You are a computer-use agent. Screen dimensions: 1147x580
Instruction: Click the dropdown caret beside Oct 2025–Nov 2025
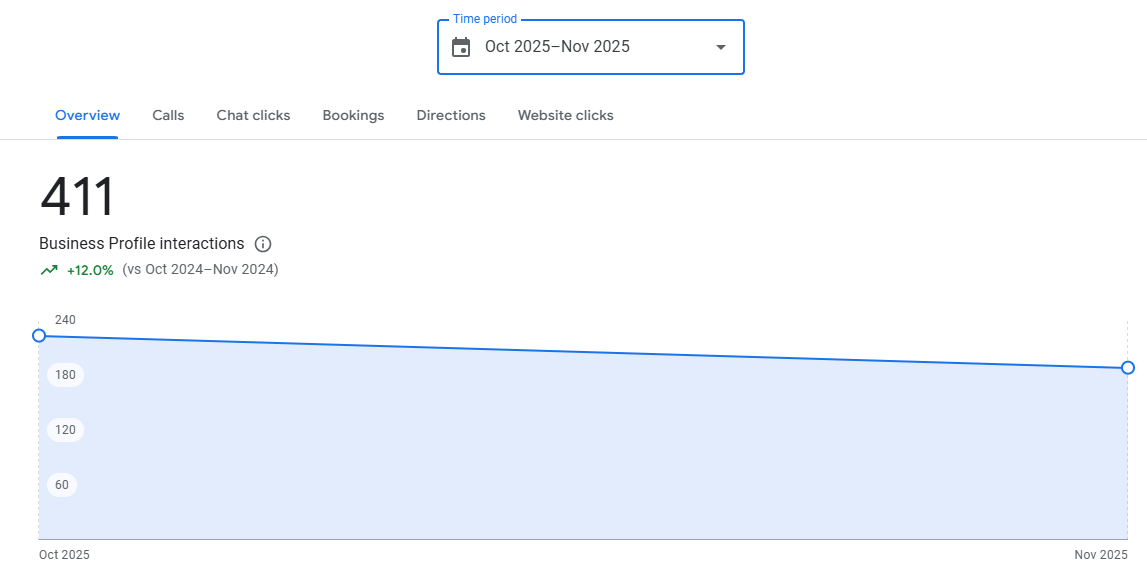coord(719,47)
